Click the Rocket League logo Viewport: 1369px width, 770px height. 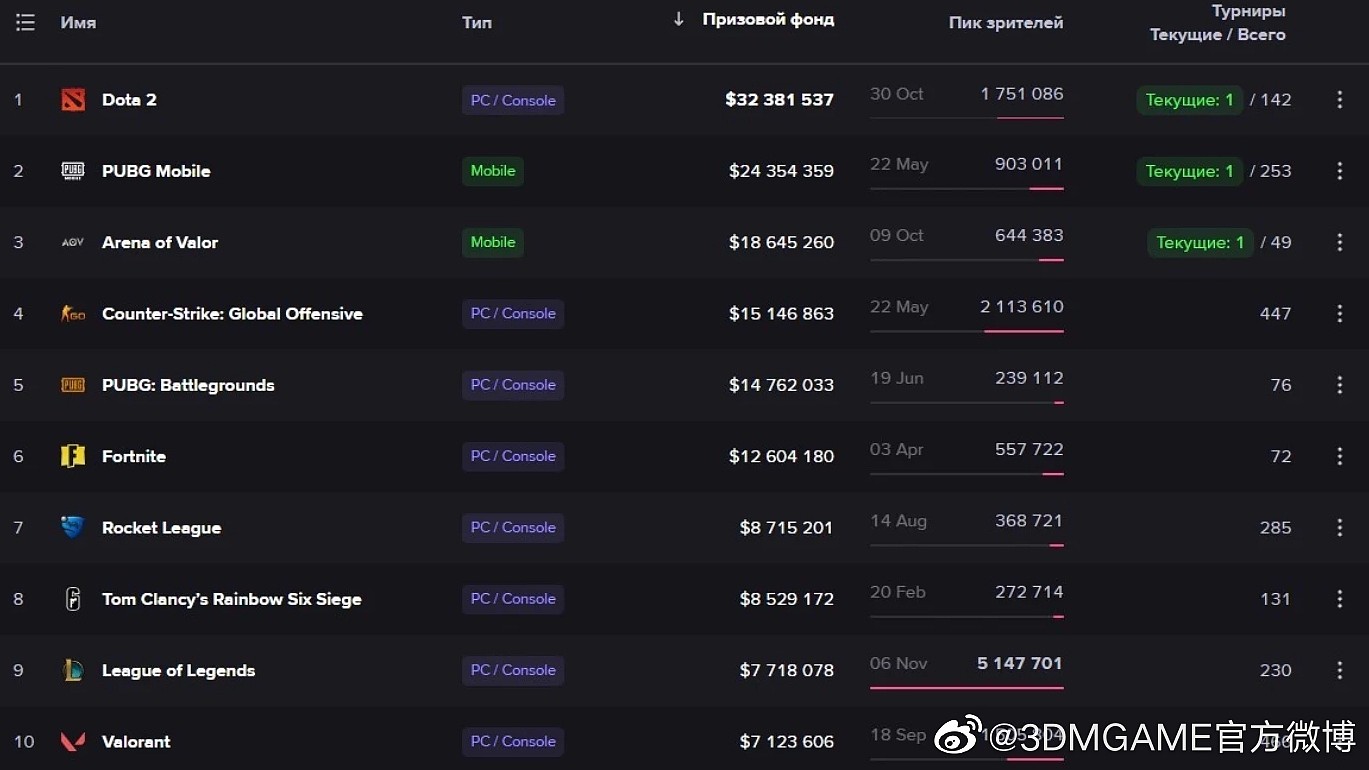[x=73, y=528]
